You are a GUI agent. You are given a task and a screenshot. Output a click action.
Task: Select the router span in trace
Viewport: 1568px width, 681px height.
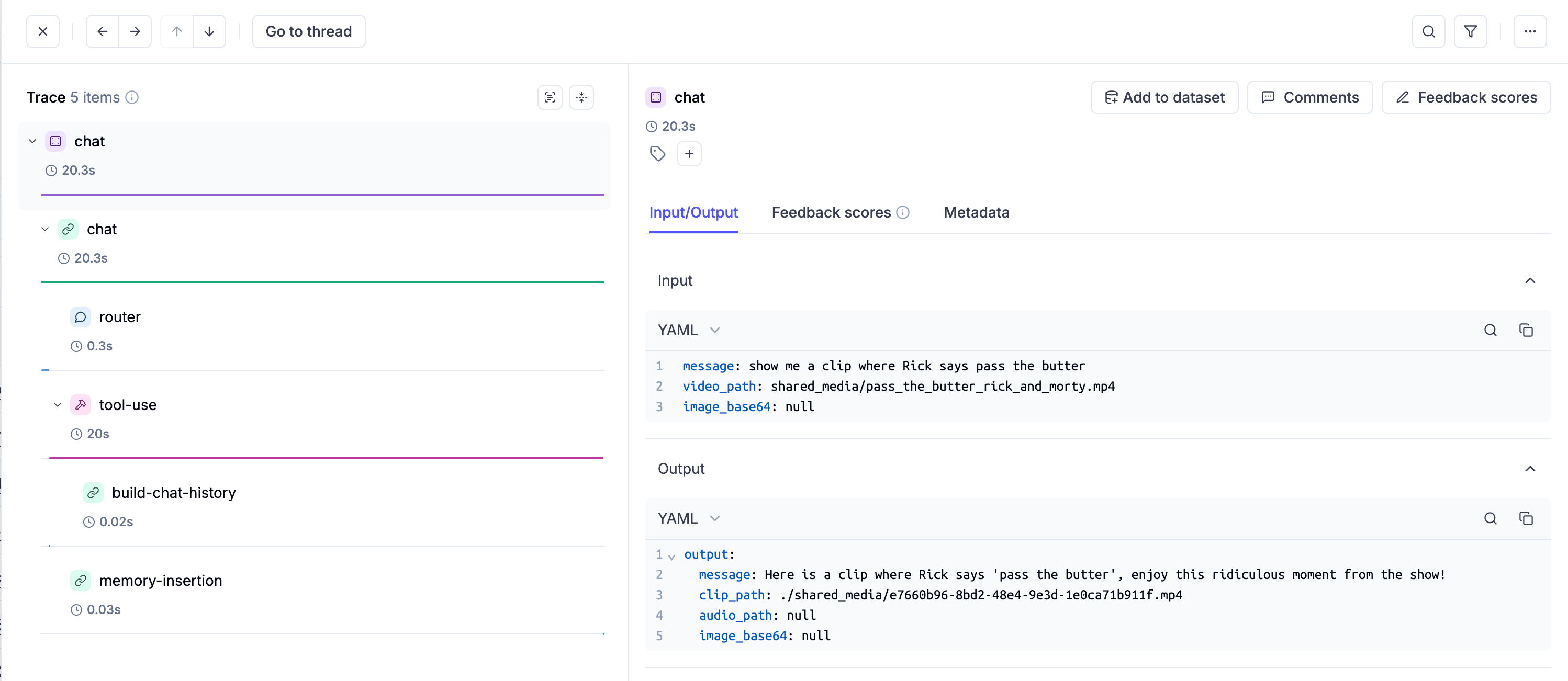pyautogui.click(x=119, y=317)
